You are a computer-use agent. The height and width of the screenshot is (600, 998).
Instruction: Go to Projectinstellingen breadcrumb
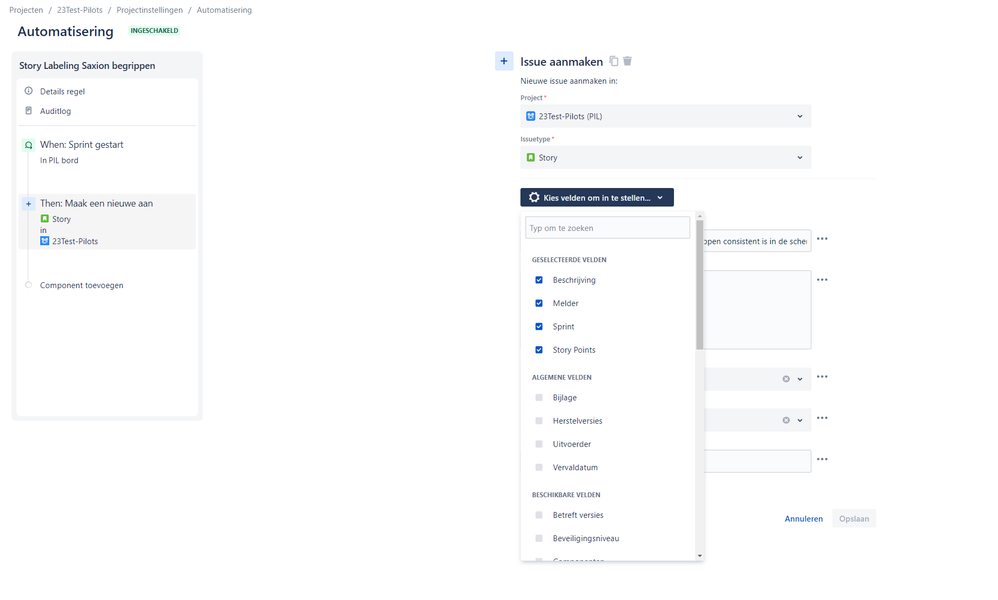[150, 10]
